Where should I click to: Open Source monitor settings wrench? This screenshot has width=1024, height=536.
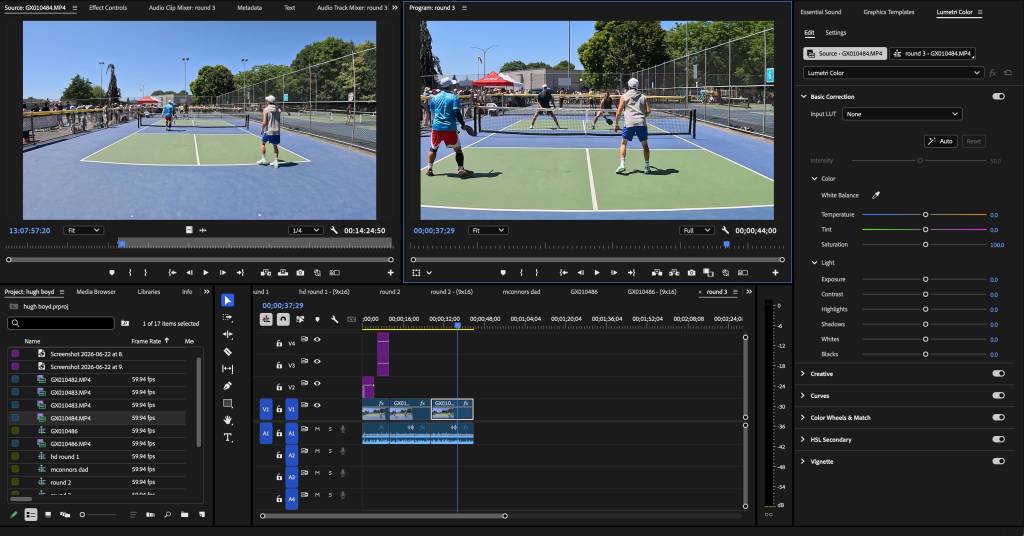coord(334,230)
